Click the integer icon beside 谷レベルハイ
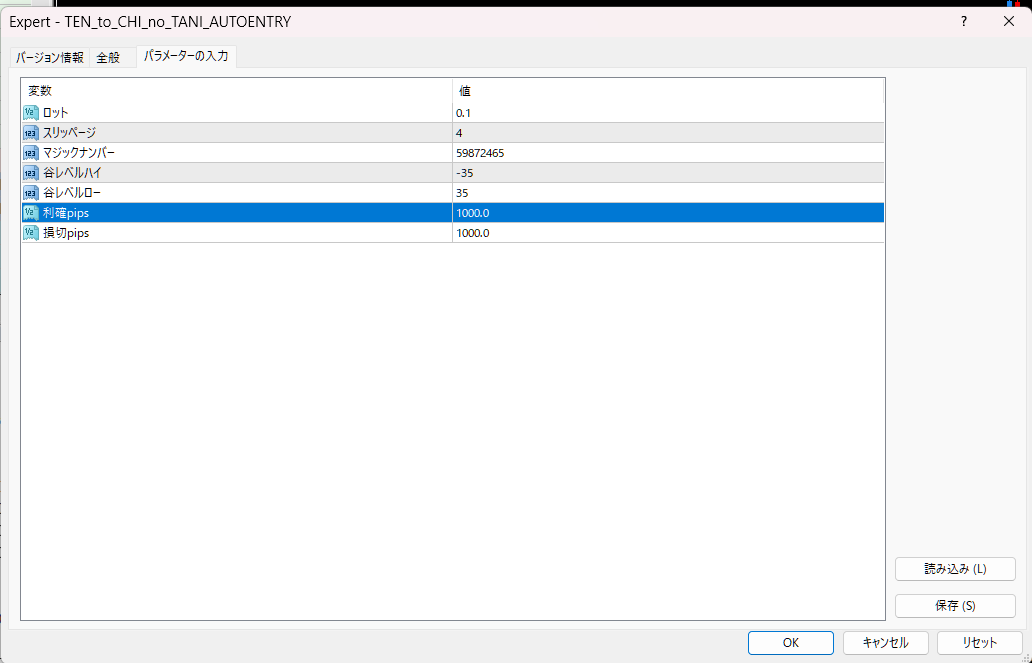 tap(30, 173)
